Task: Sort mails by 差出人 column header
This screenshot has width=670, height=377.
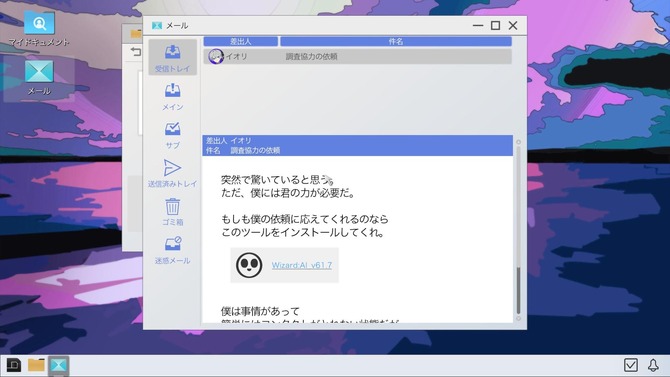Action: click(241, 41)
